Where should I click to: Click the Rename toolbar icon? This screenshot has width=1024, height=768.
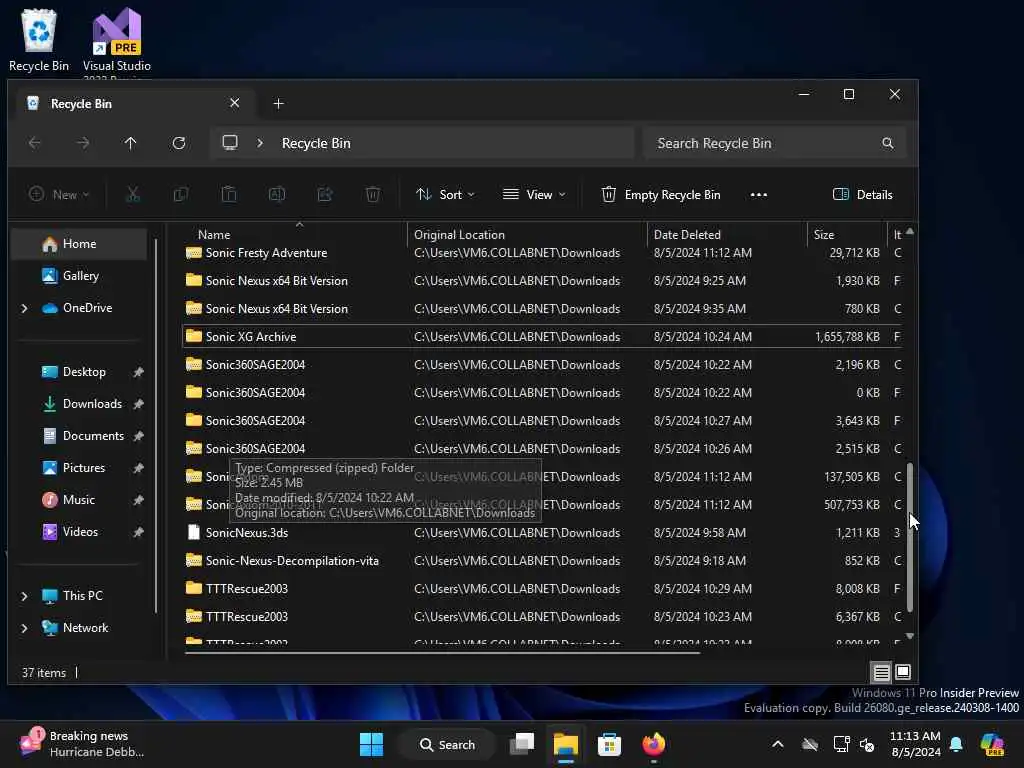[x=277, y=195]
